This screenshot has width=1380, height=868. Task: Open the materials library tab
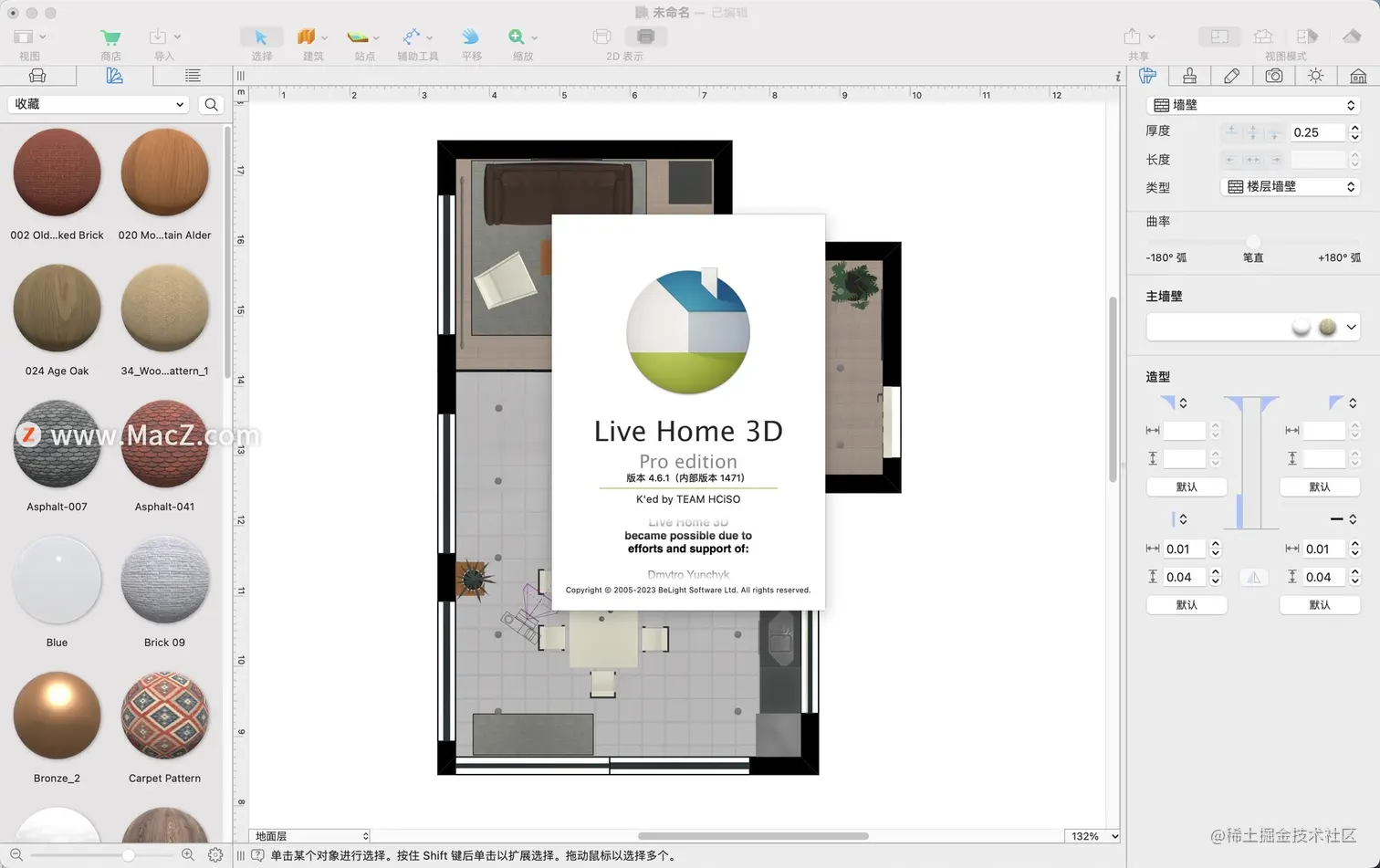click(114, 76)
